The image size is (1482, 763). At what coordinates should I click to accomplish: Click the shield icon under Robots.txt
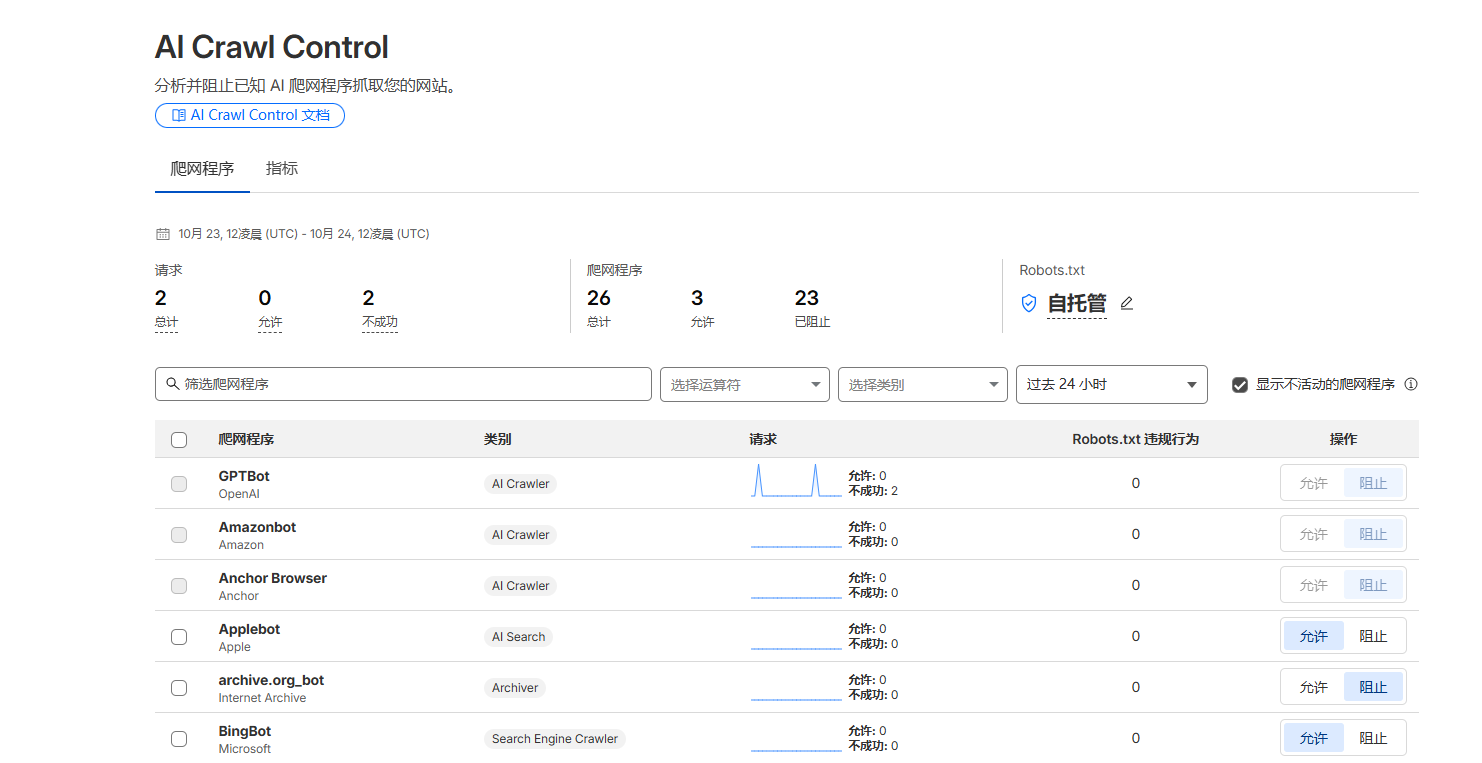(x=1028, y=303)
